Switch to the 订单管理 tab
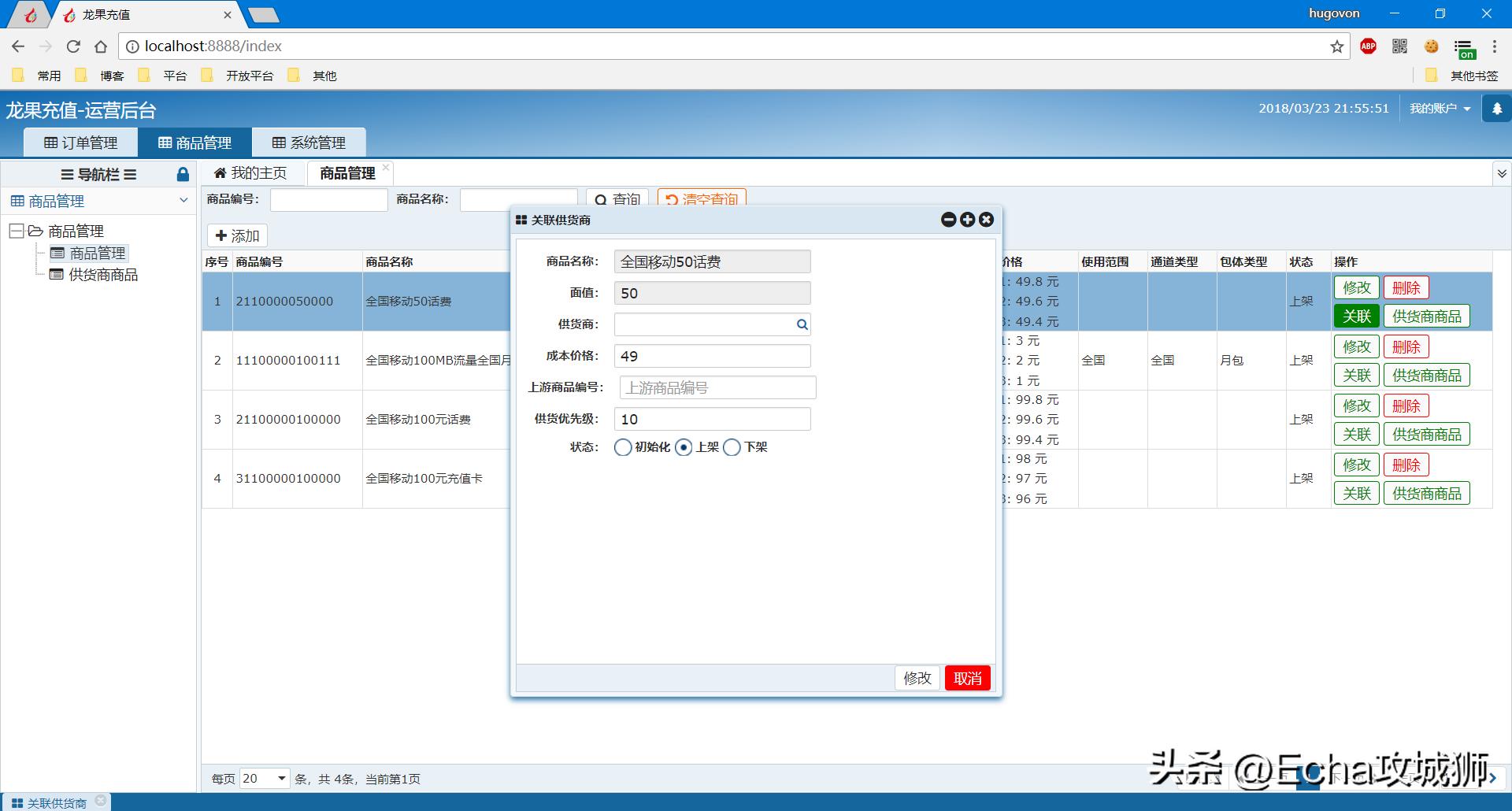1512x811 pixels. 81,143
